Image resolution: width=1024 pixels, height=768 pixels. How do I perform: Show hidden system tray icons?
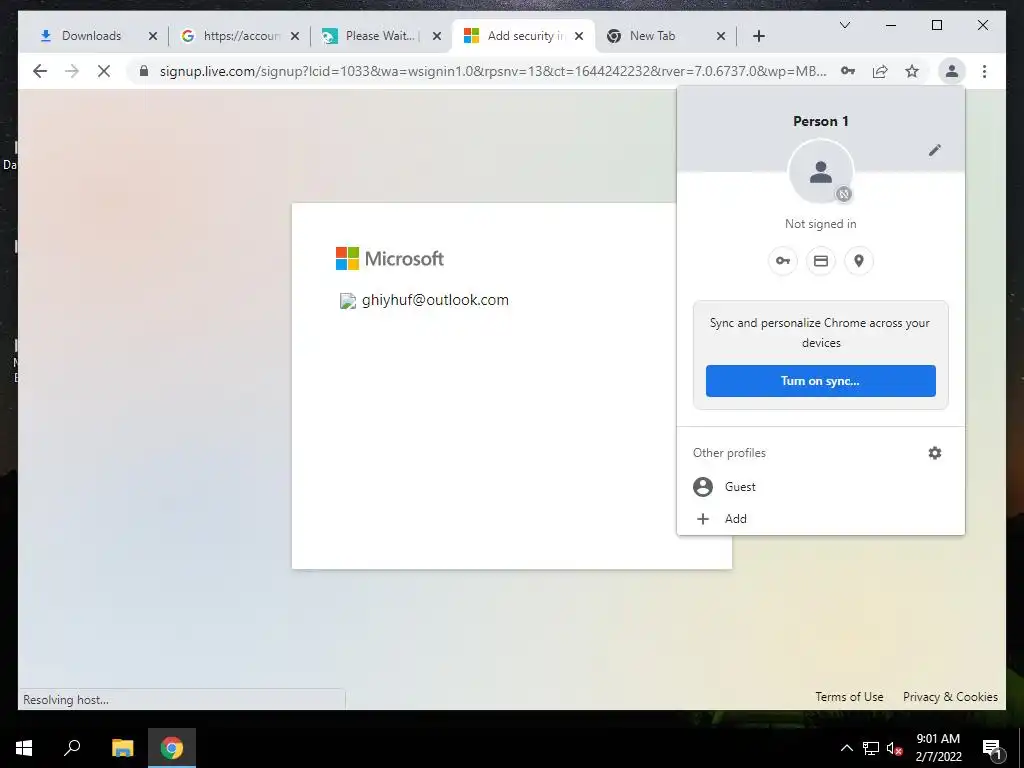846,748
